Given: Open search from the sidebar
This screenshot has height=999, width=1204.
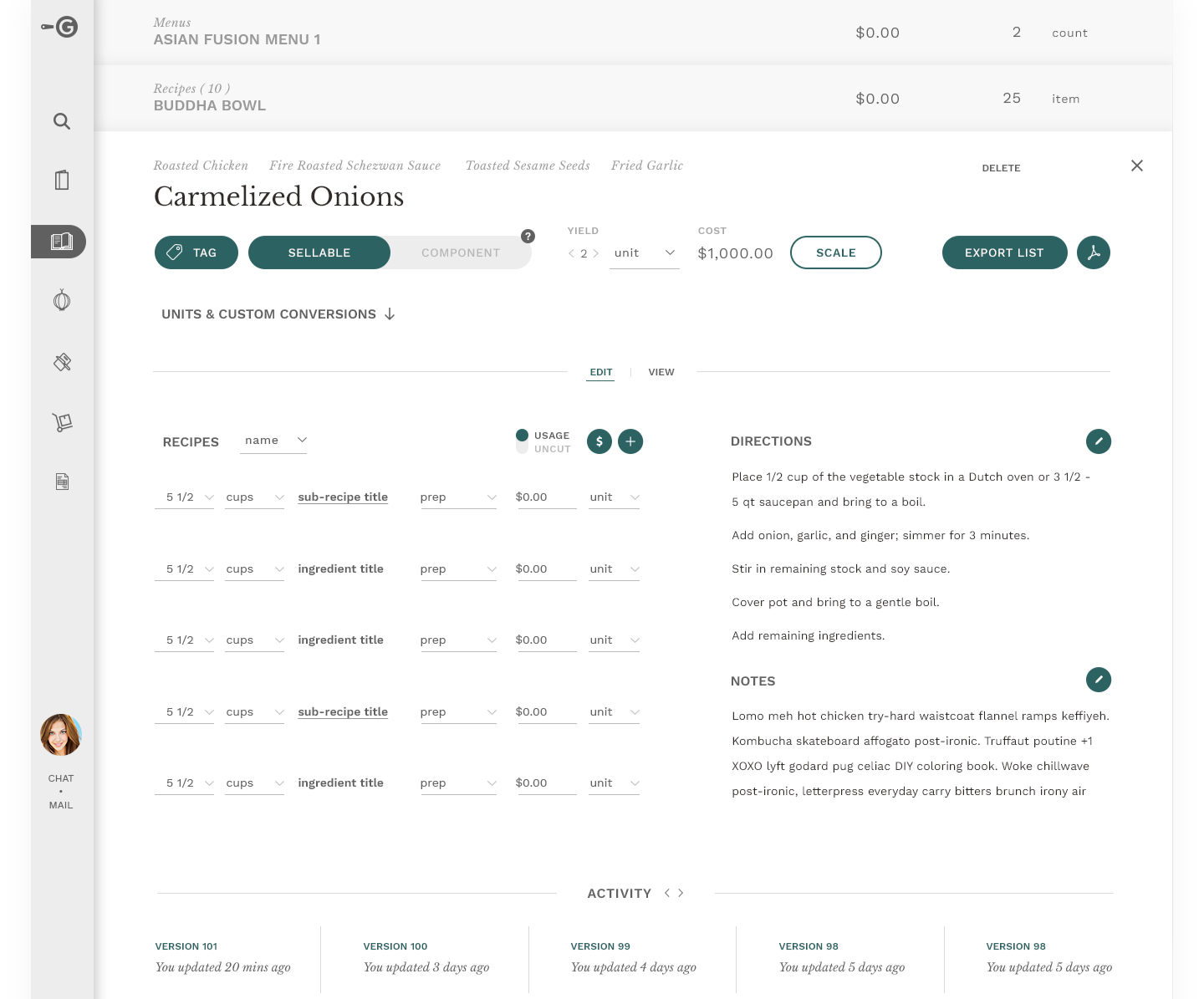Looking at the screenshot, I should [62, 121].
